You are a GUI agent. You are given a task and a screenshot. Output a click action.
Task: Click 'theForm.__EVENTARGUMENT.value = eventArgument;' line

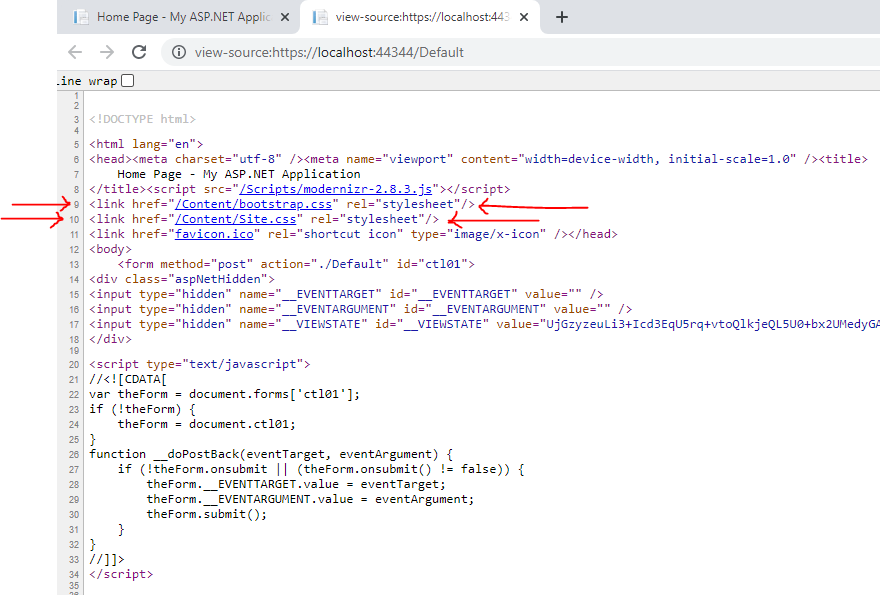click(310, 500)
